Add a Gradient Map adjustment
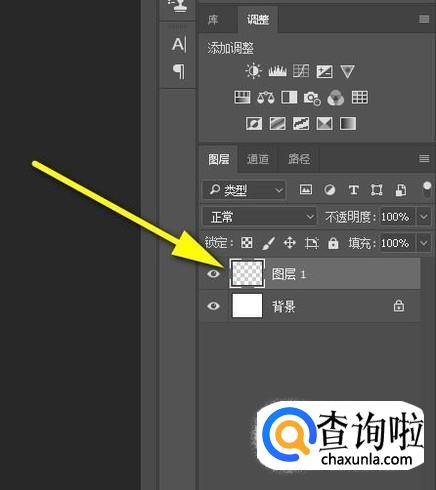 pos(348,124)
